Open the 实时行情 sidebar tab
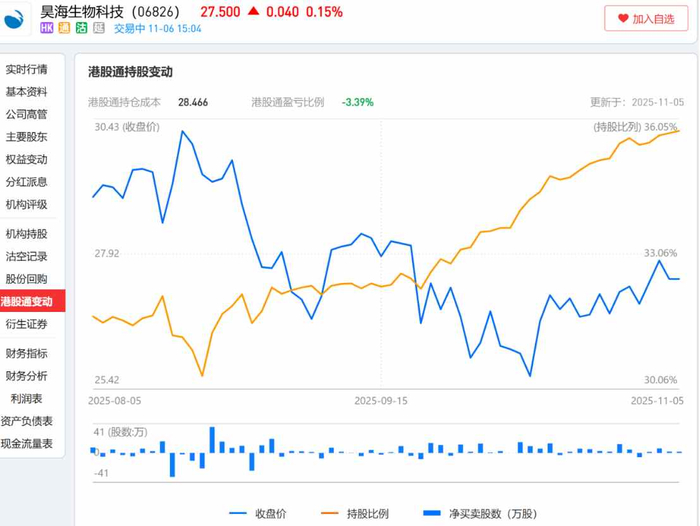 pos(27,69)
